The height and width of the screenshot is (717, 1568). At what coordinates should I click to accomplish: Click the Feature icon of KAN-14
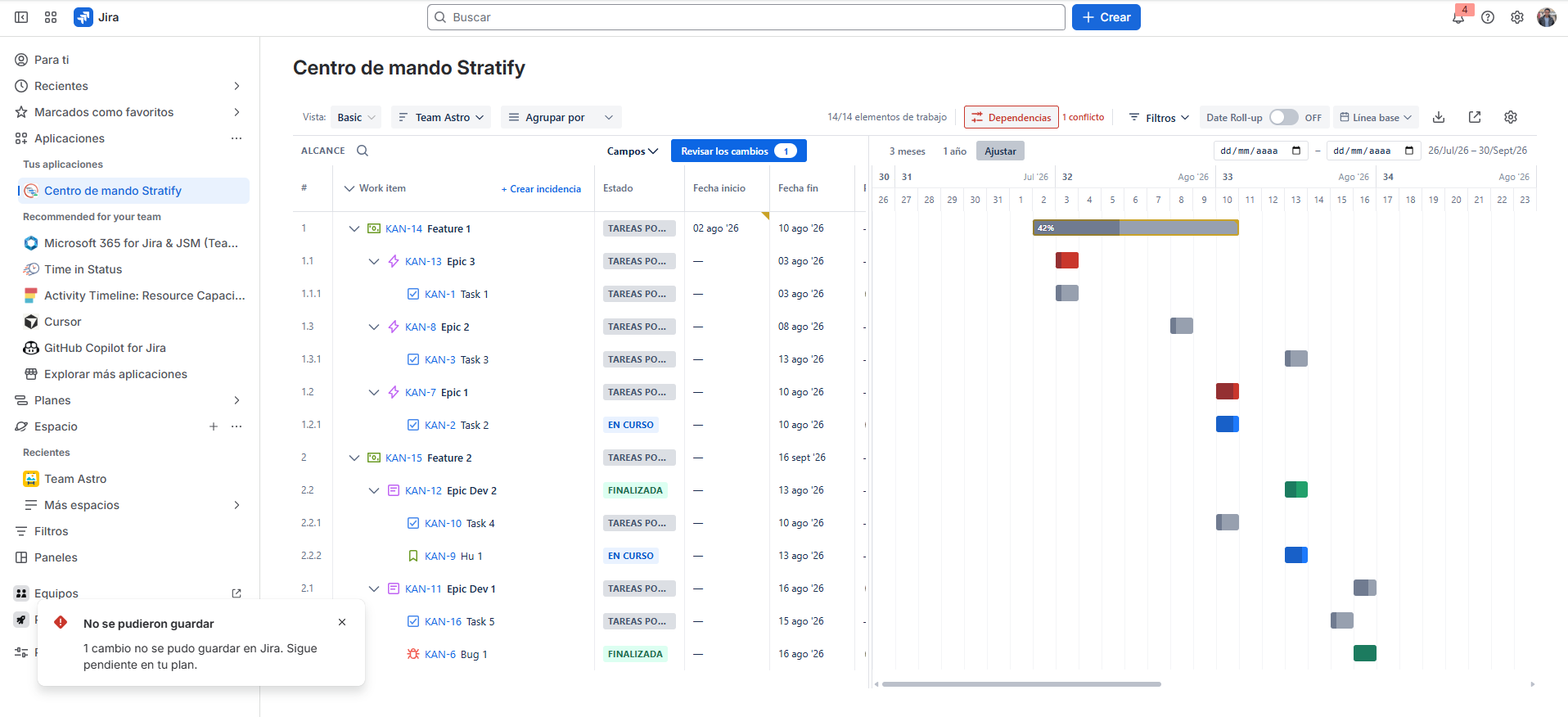click(x=374, y=228)
